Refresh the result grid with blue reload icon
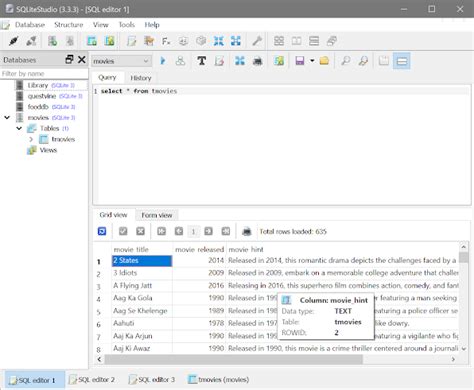 tap(102, 231)
